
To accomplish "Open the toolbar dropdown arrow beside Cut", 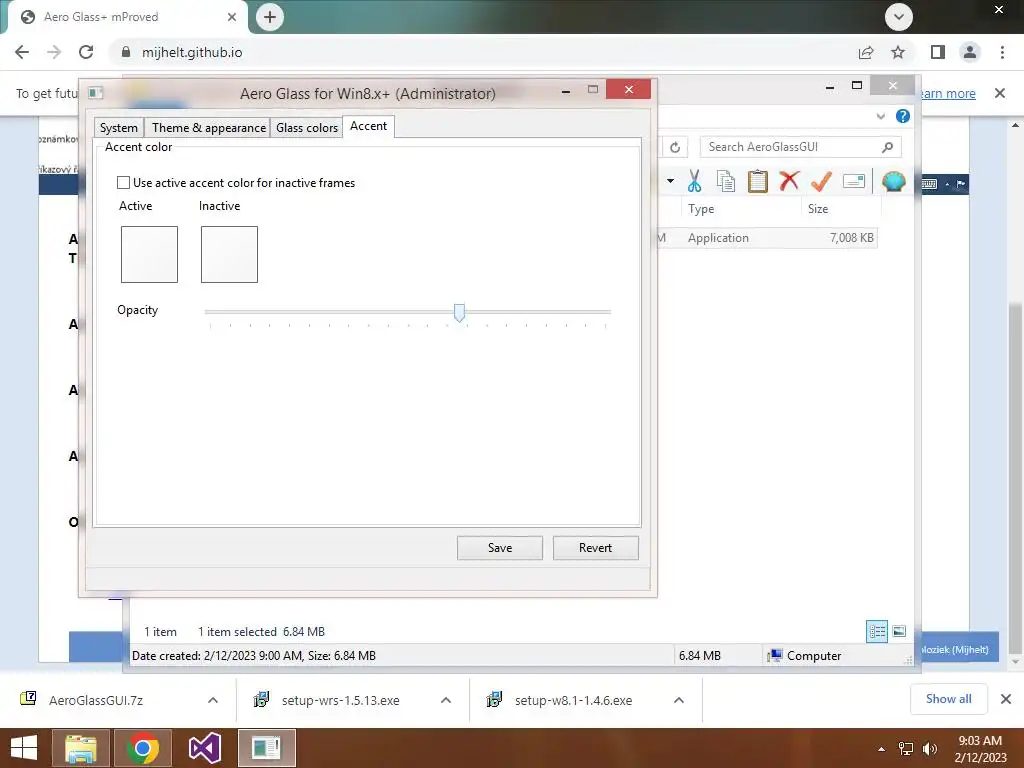I will 670,181.
